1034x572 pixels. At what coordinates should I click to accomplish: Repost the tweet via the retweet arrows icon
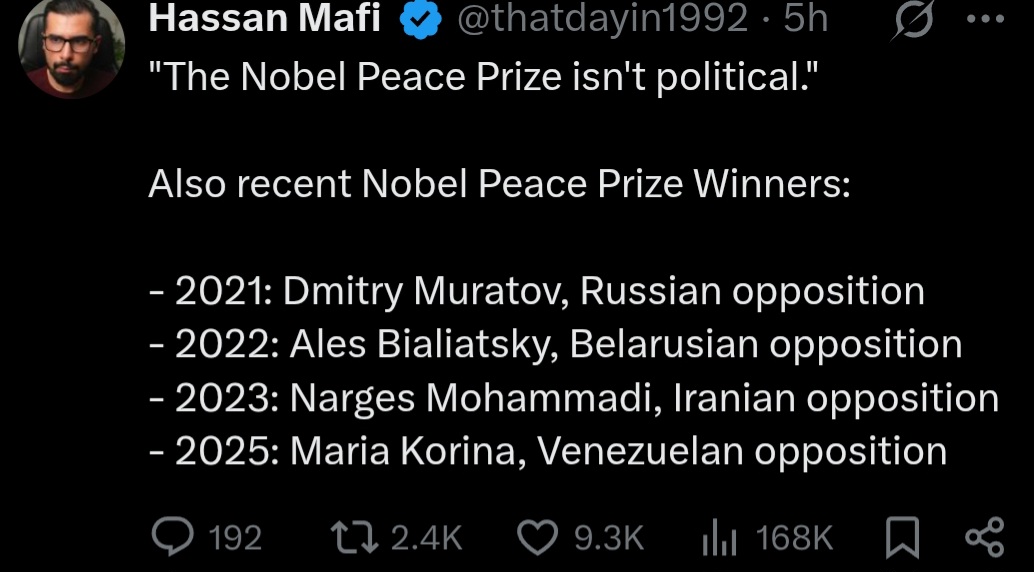355,537
